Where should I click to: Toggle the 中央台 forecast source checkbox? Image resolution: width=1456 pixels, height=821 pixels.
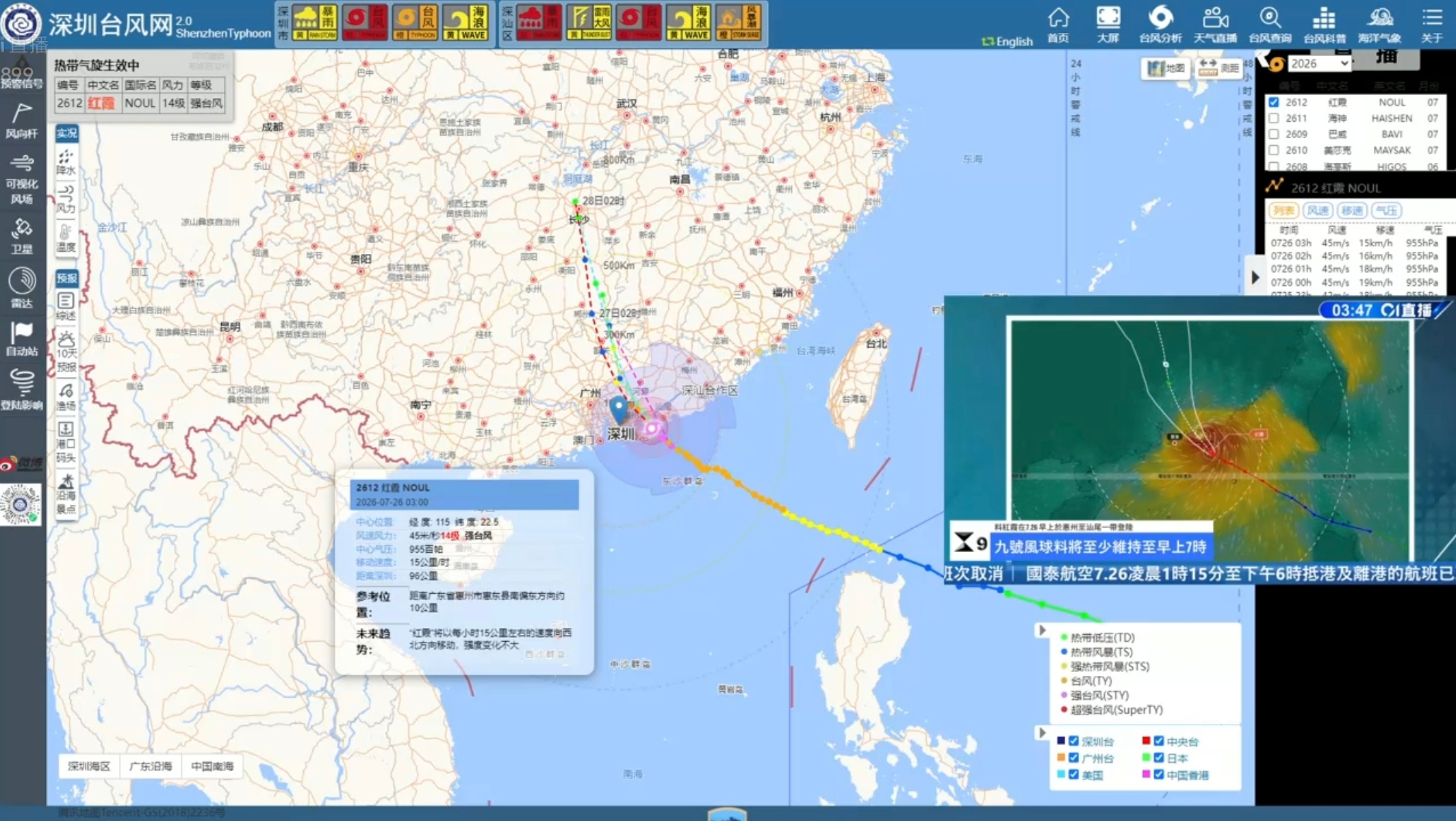[x=1159, y=741]
